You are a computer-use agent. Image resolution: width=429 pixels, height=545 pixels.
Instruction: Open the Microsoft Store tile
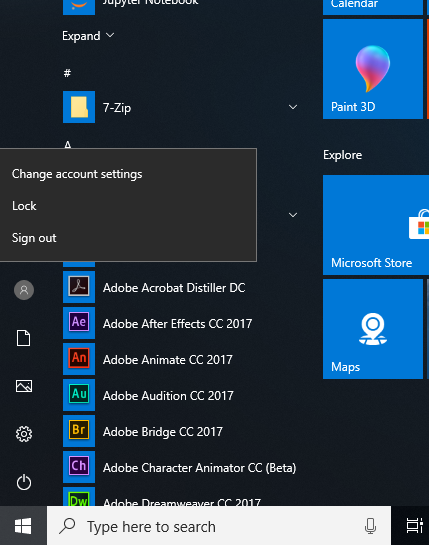(376, 225)
